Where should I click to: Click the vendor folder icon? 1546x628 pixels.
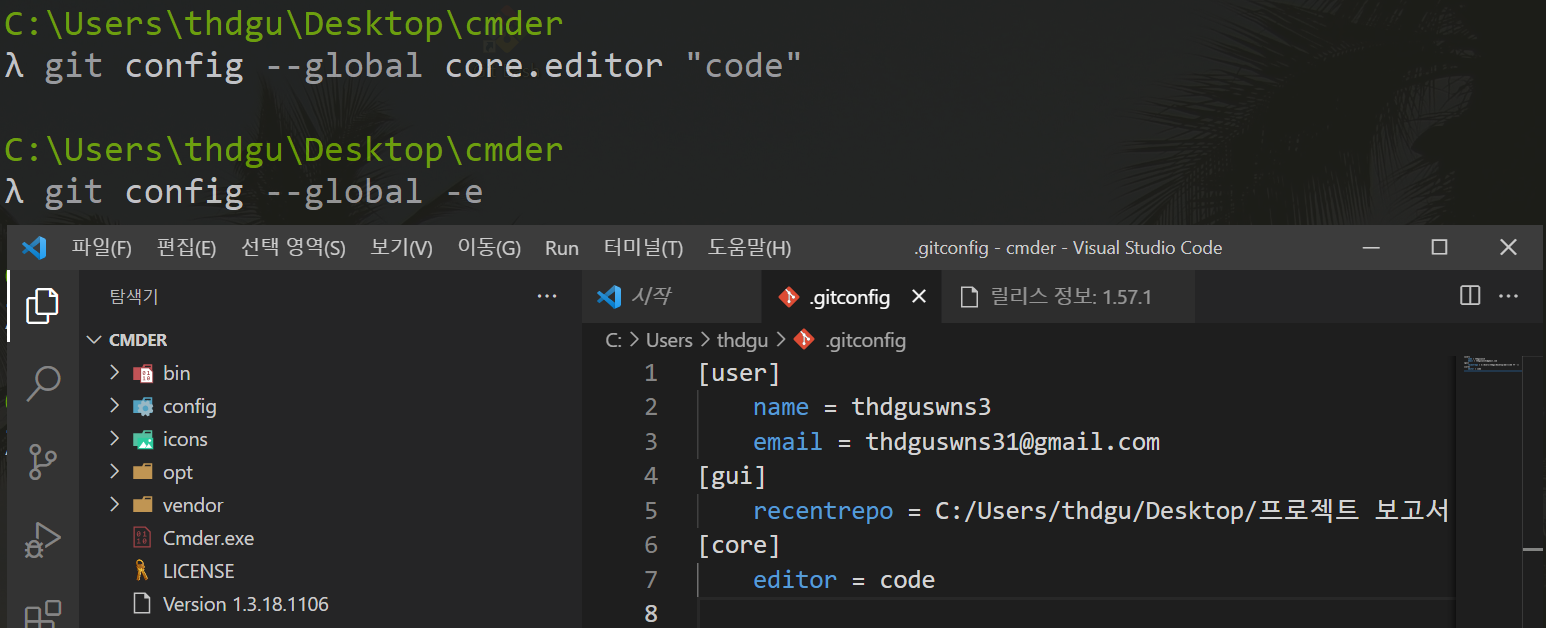click(x=143, y=505)
